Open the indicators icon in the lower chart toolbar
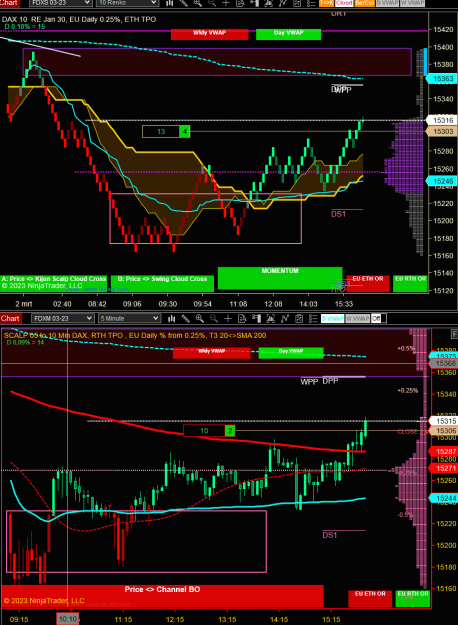 click(285, 318)
